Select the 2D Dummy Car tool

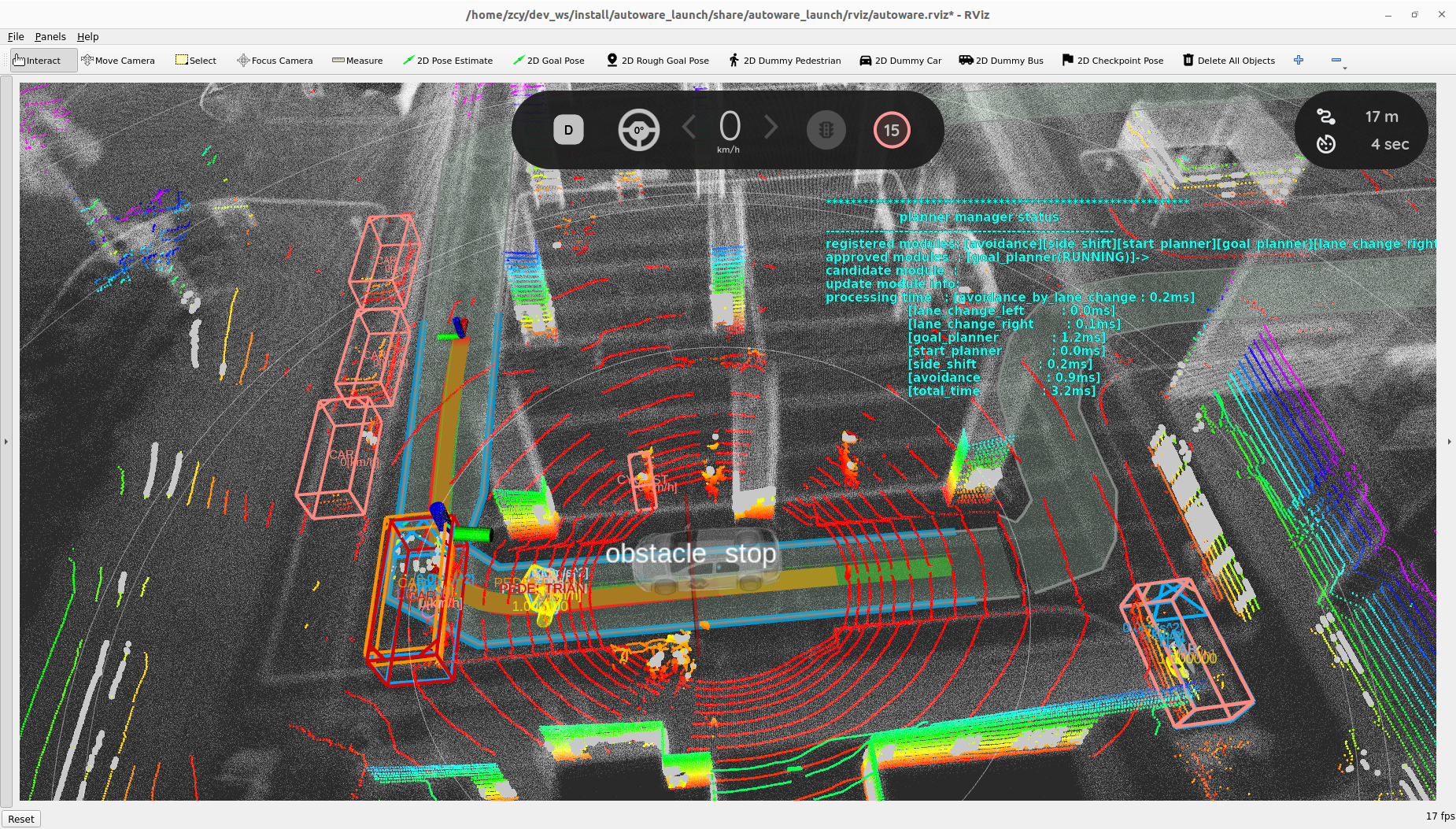[x=900, y=61]
